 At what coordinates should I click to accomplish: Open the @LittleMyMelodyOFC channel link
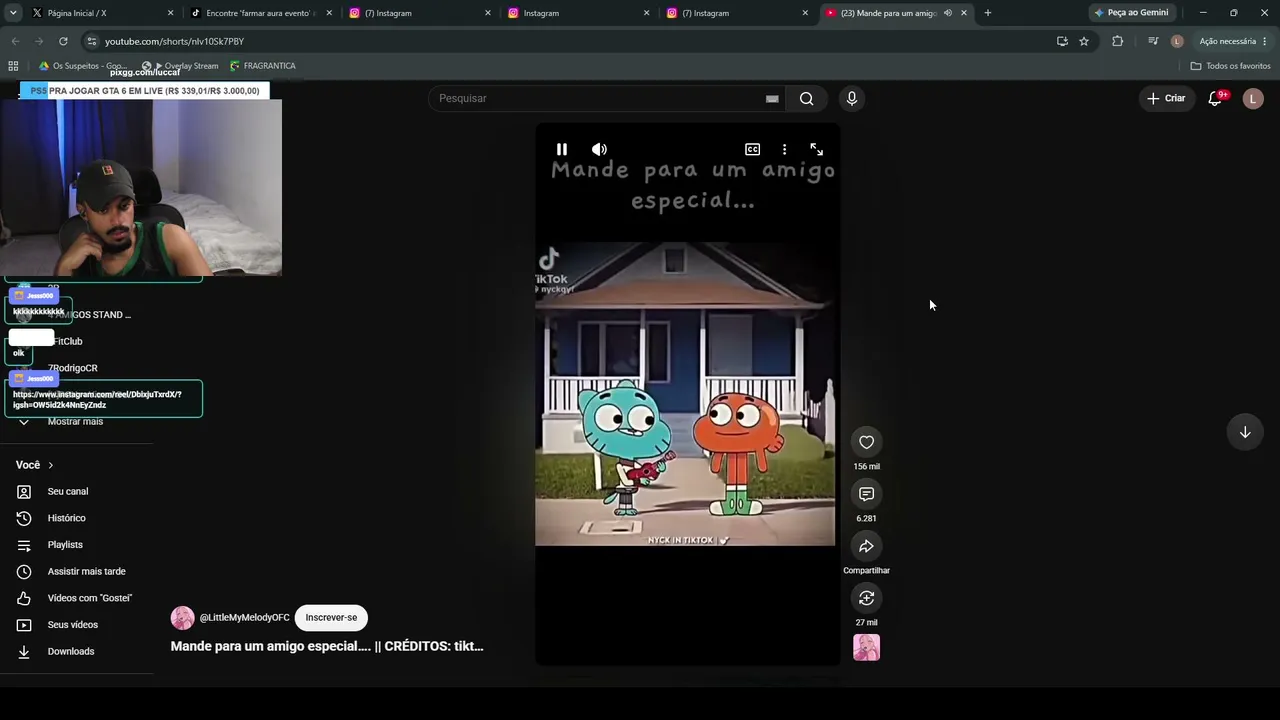click(x=244, y=618)
